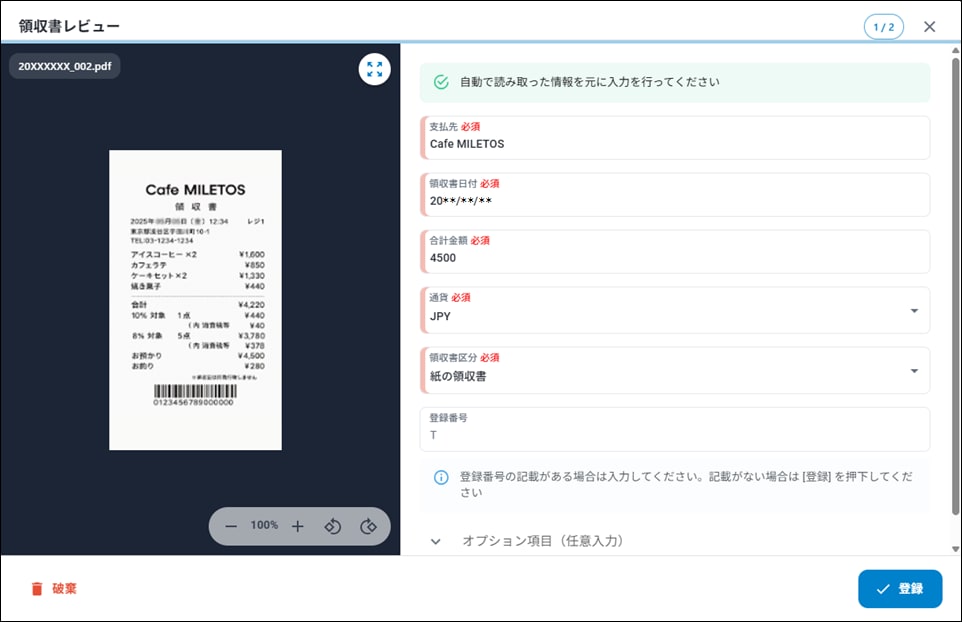Open the 通貨 JPY dropdown
Image resolution: width=962 pixels, height=622 pixels.
pyautogui.click(x=913, y=311)
